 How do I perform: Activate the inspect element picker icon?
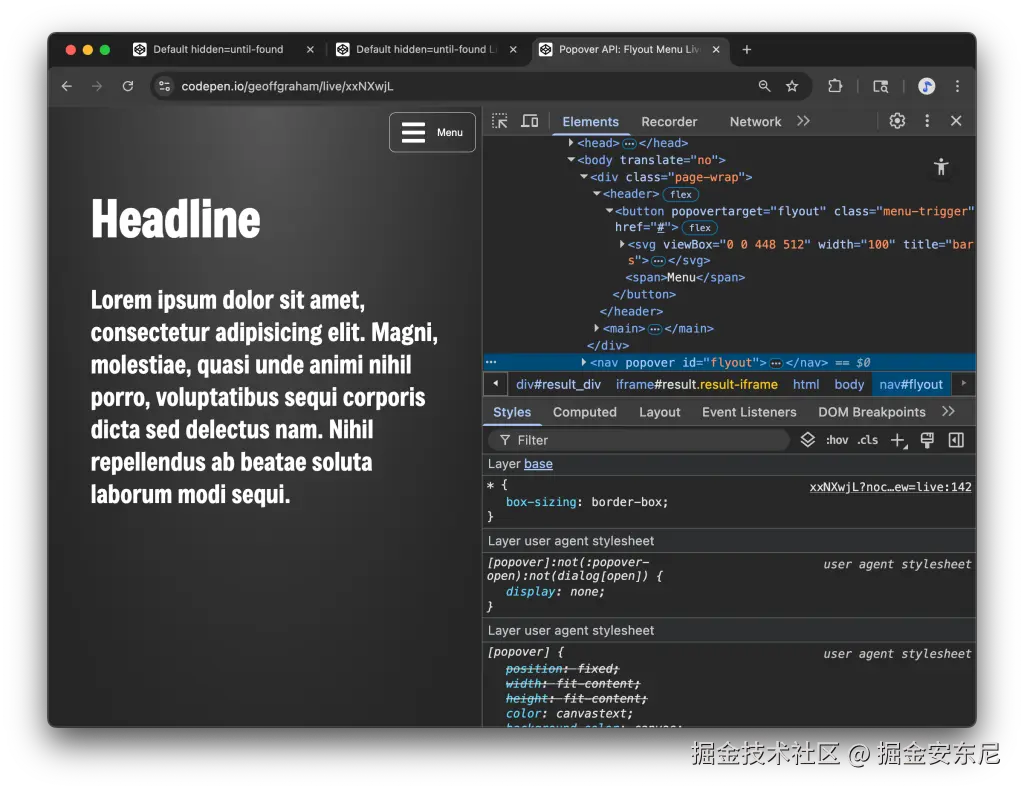pos(500,121)
